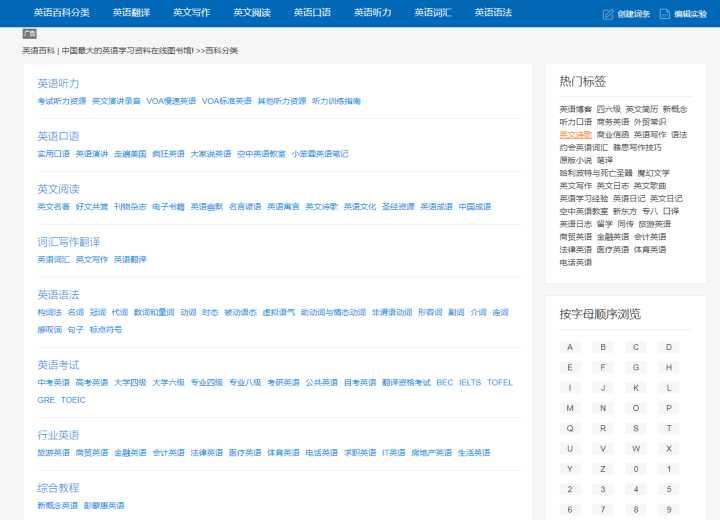Image resolution: width=720 pixels, height=520 pixels.
Task: Click the 新东方 hot tag
Action: tap(625, 211)
